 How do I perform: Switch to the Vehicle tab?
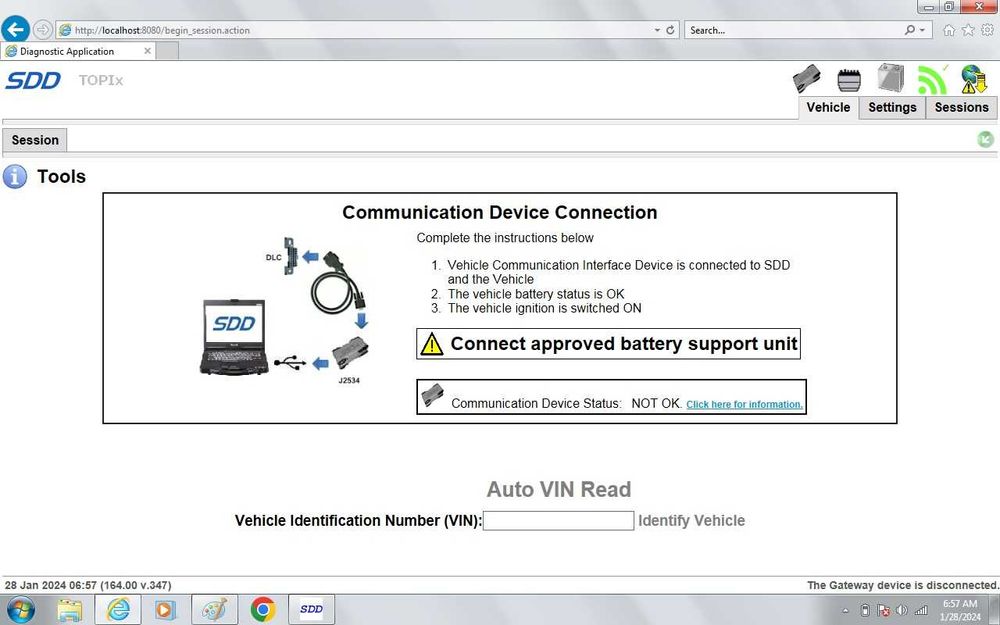[828, 107]
